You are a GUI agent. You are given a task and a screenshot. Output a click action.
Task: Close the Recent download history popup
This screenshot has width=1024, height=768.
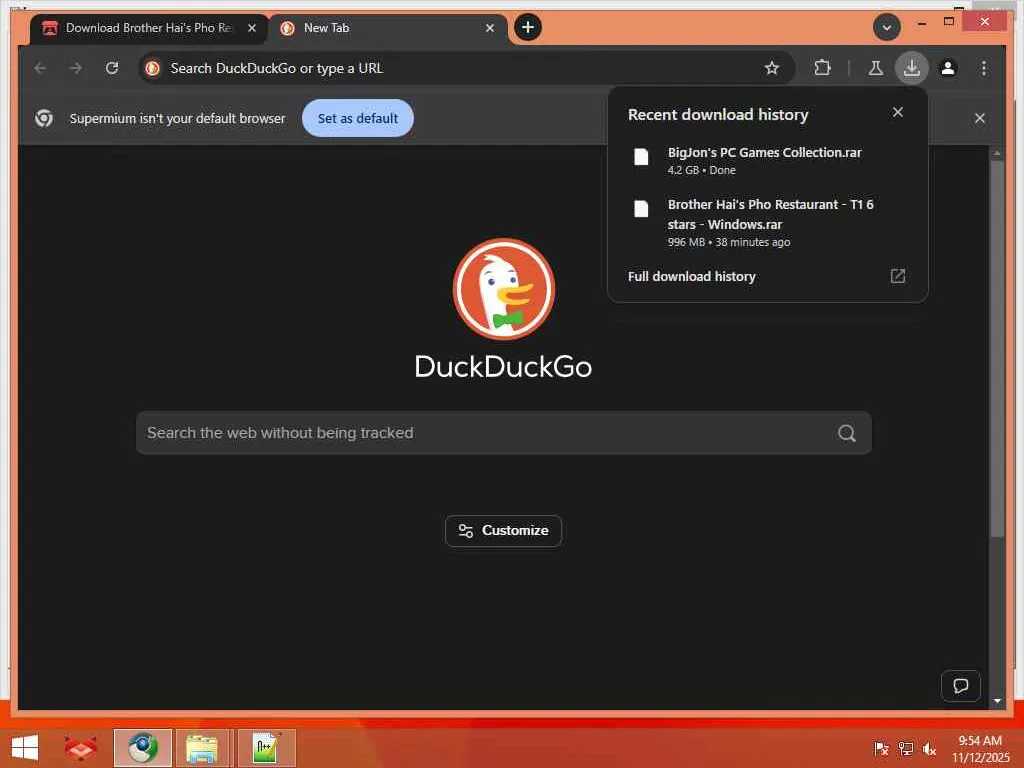pyautogui.click(x=897, y=112)
